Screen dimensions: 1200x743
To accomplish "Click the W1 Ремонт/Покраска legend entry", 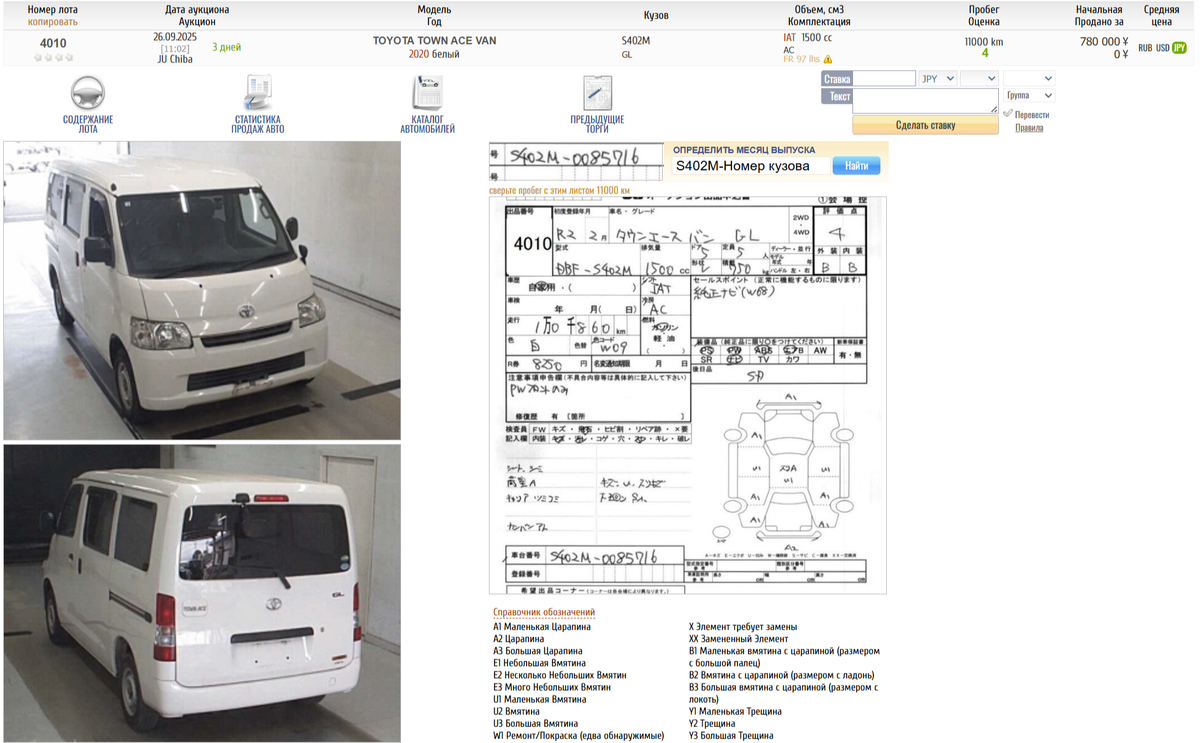I will [578, 736].
